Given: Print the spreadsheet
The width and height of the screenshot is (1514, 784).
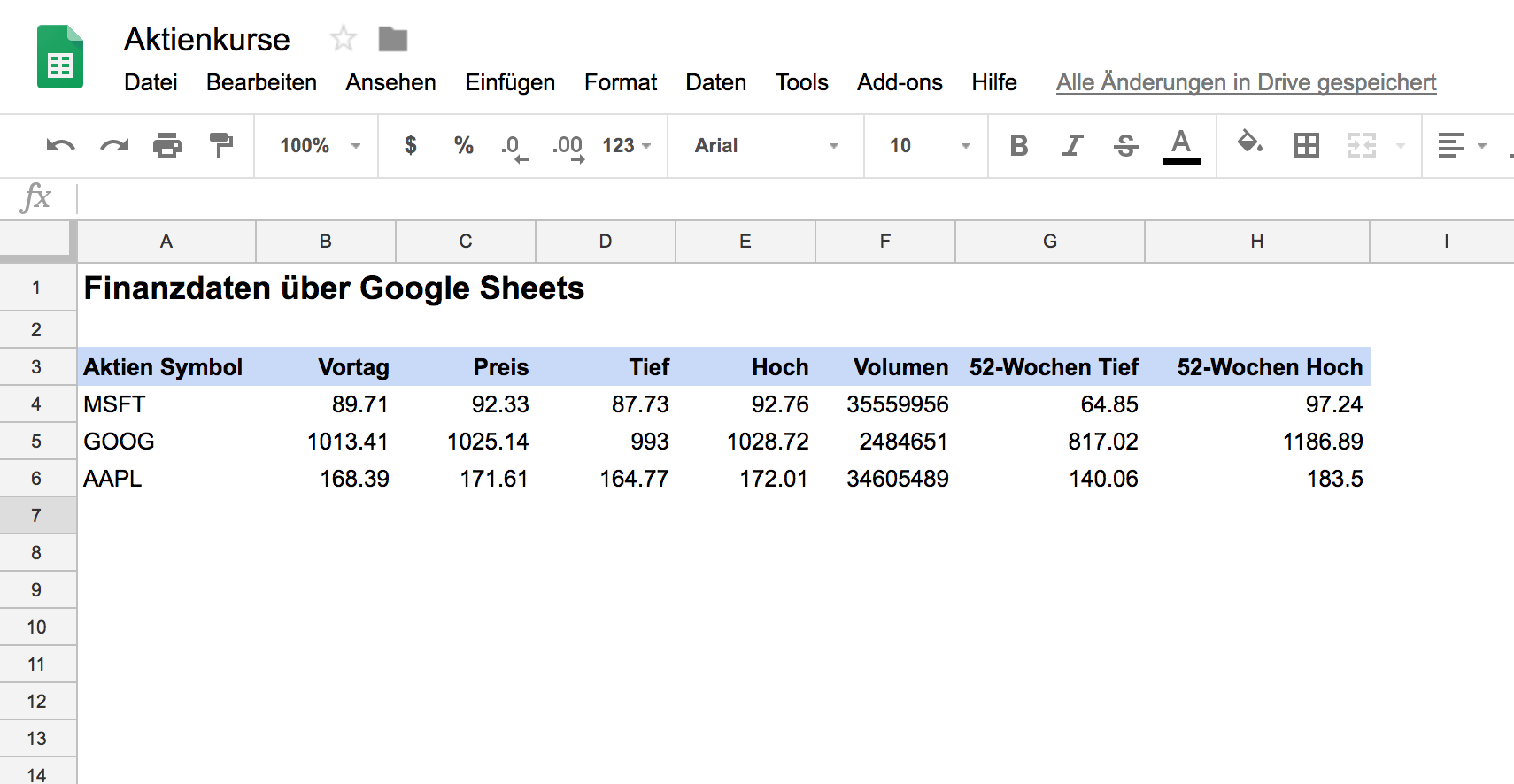Looking at the screenshot, I should [167, 145].
